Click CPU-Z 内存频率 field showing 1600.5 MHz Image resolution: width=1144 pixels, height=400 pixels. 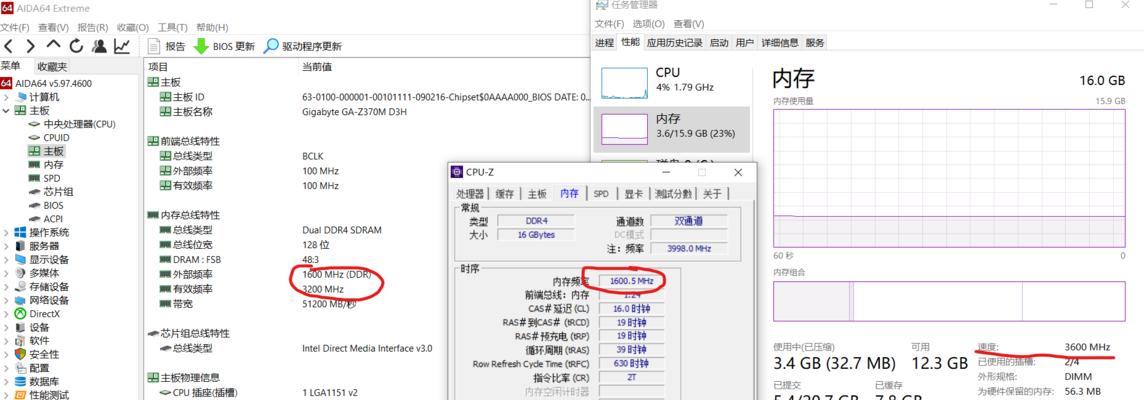[x=631, y=281]
